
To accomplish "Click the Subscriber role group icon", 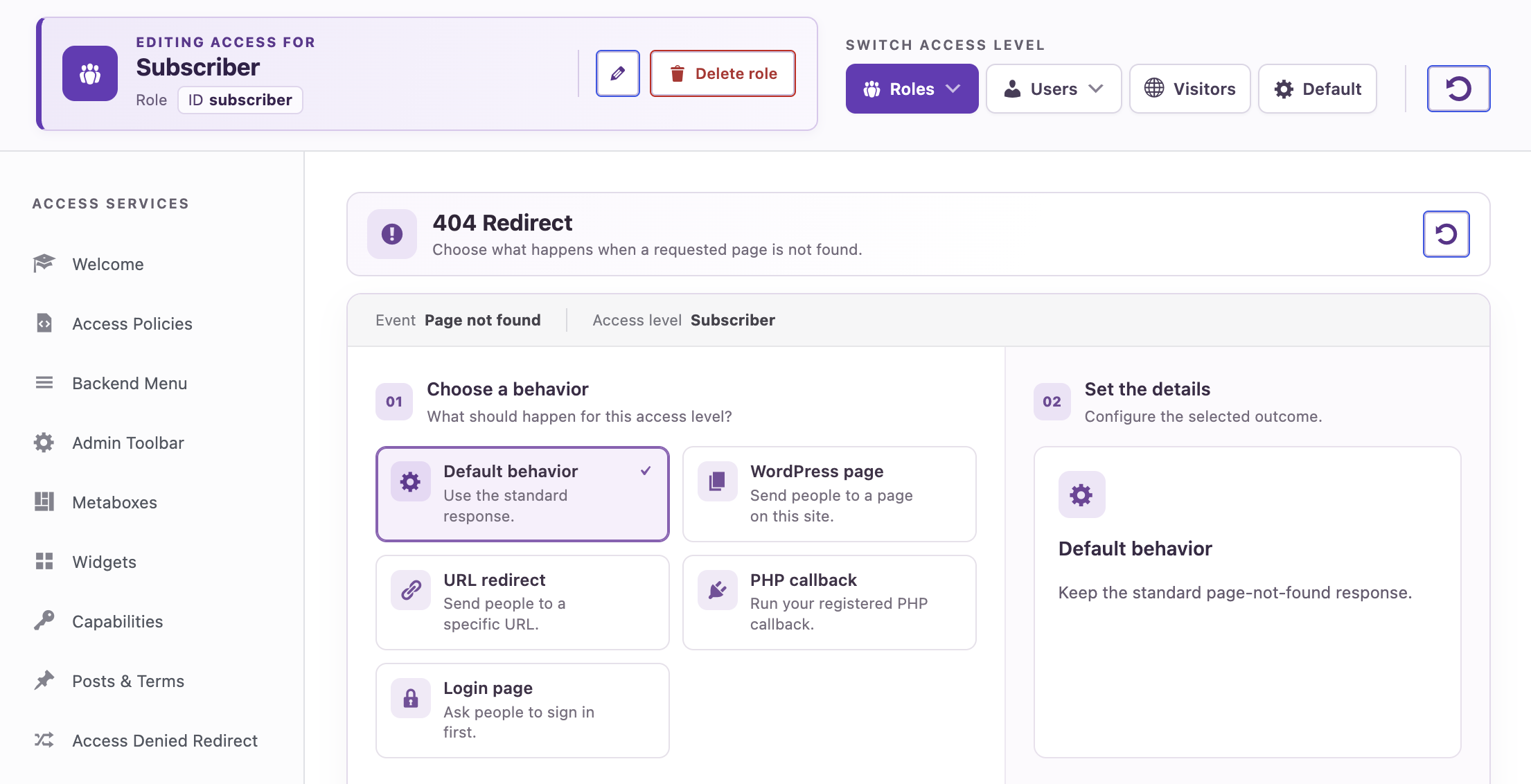I will [x=90, y=73].
